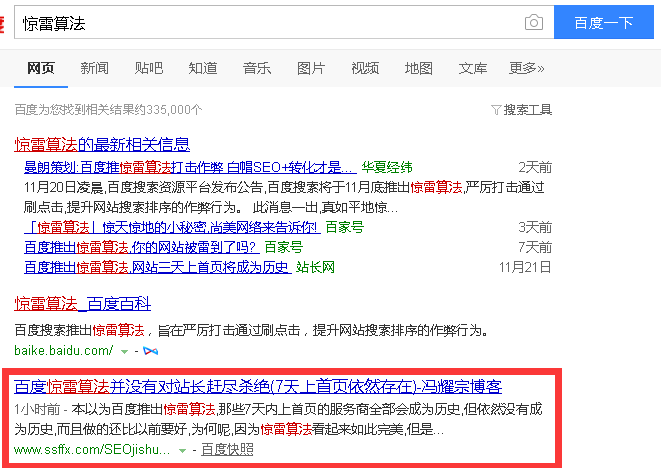
Task: Click the 11月21日 date
Action: [525, 267]
